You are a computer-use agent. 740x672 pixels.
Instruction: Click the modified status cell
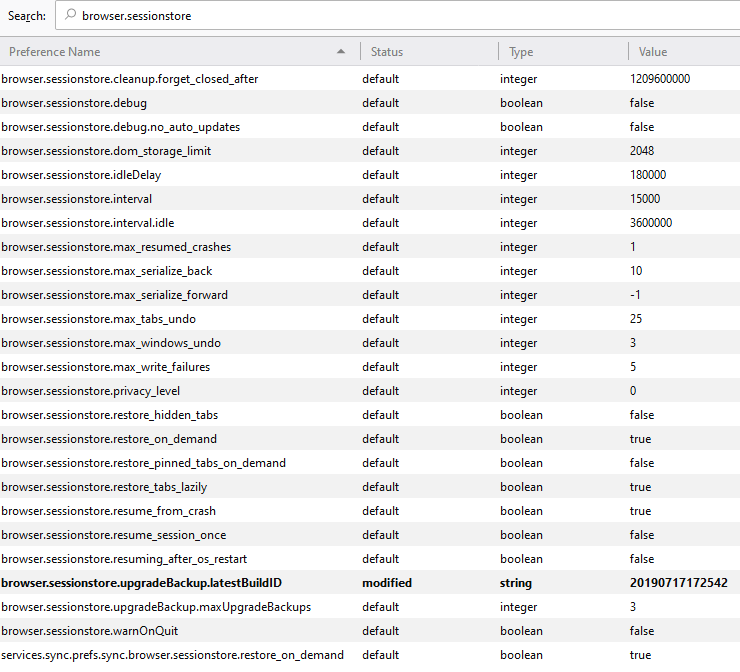(387, 583)
